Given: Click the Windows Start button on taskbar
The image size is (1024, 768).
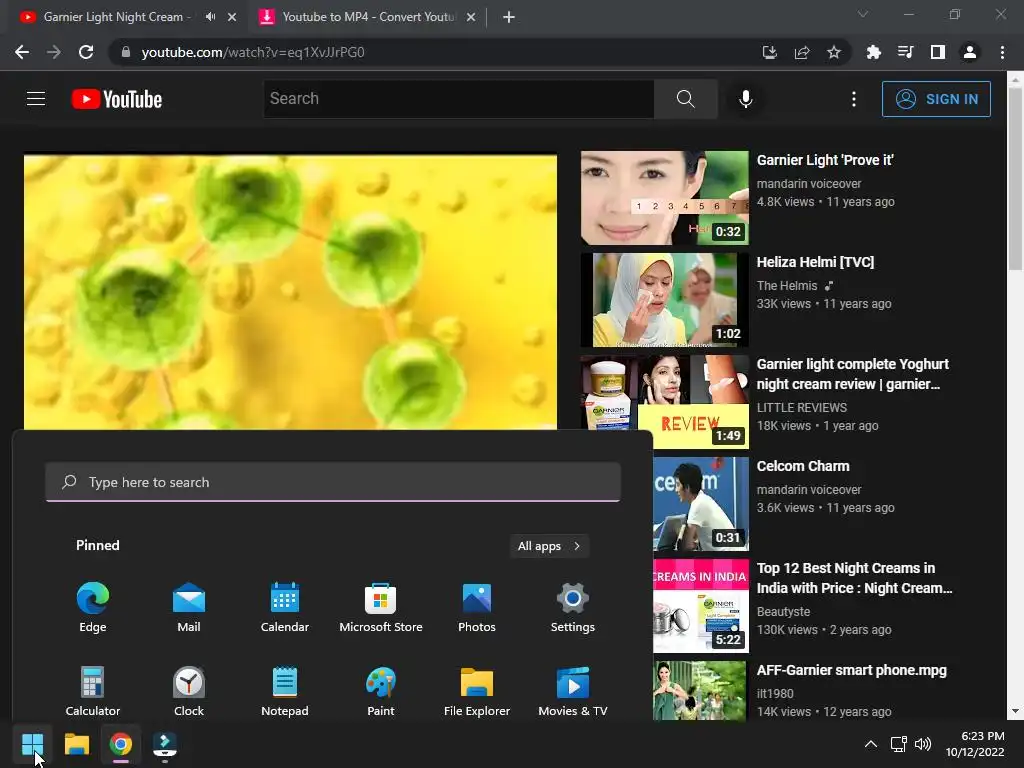Looking at the screenshot, I should (x=33, y=744).
